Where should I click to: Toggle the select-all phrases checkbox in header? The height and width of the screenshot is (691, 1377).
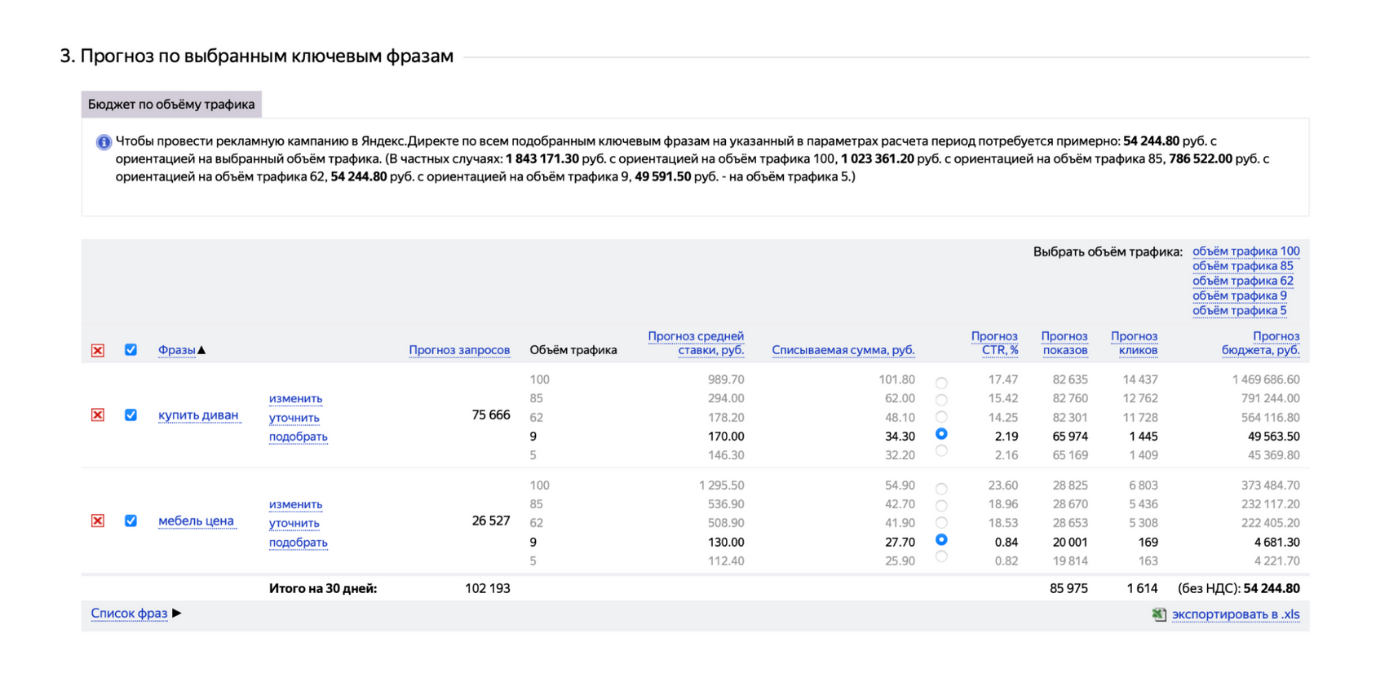pos(130,350)
